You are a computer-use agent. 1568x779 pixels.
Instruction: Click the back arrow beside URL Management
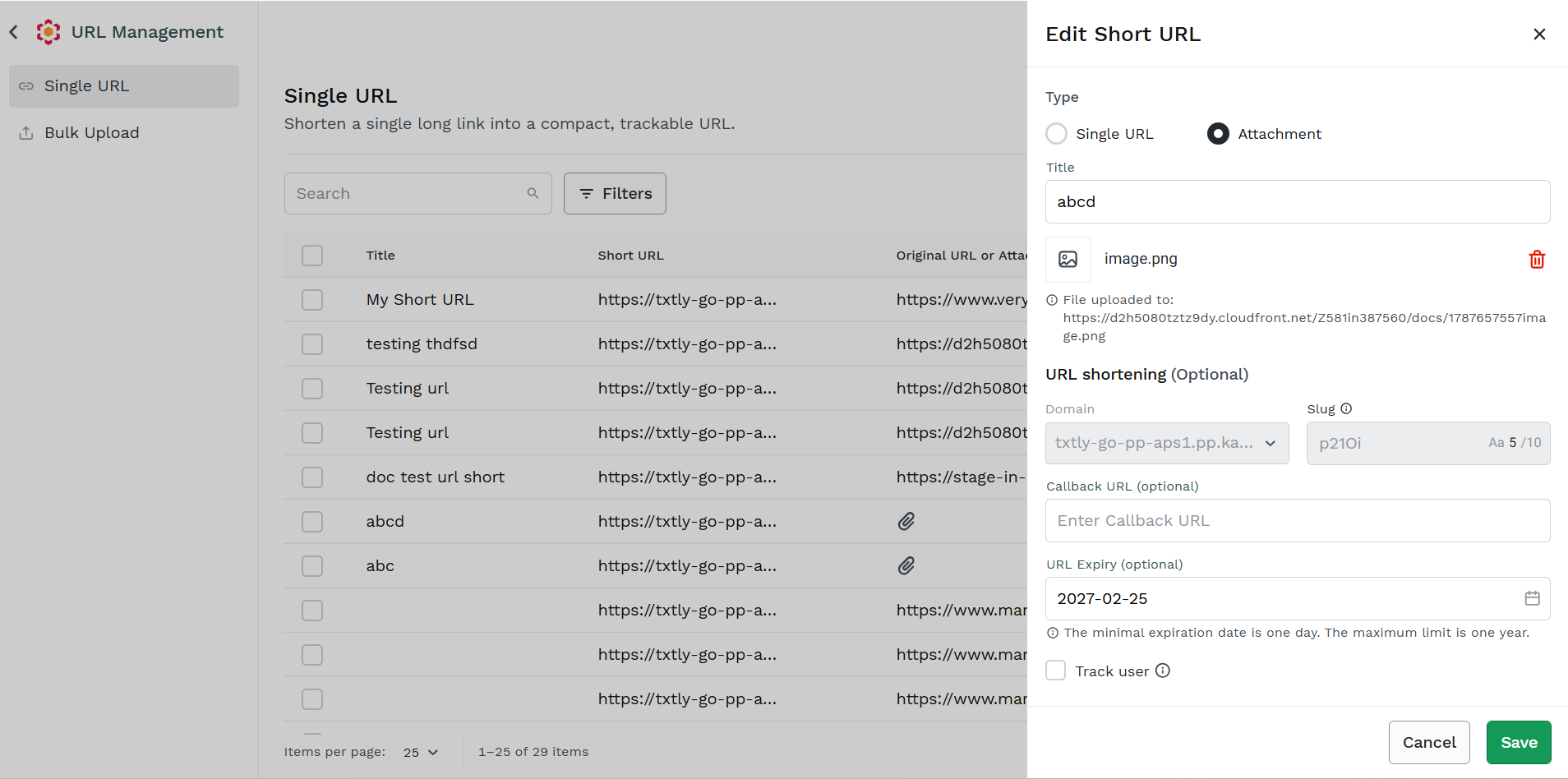14,32
